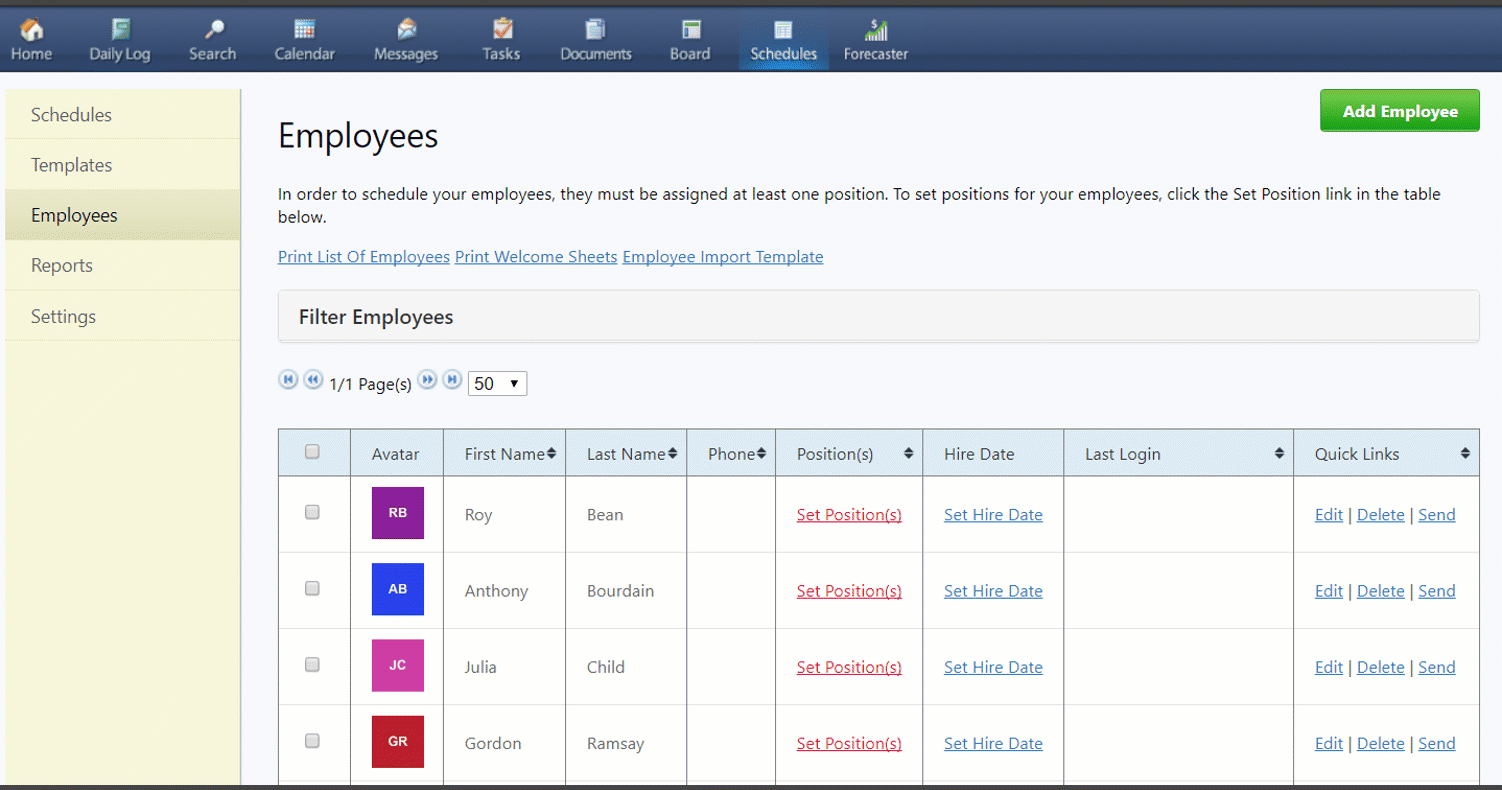1502x790 pixels.
Task: Open the Tasks clipboard icon
Action: 501,31
